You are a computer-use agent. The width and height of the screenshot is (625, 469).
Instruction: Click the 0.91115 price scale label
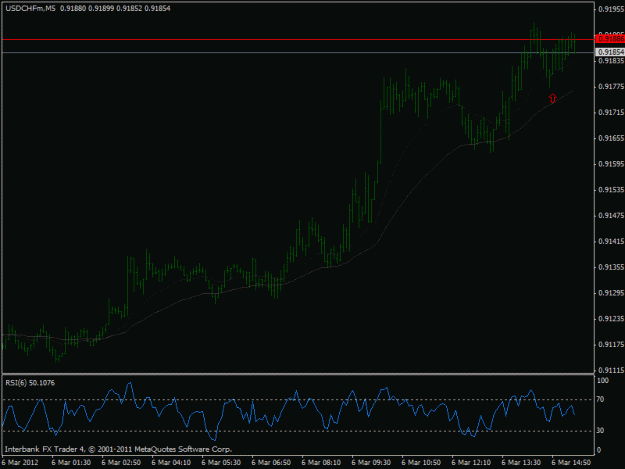(x=611, y=370)
